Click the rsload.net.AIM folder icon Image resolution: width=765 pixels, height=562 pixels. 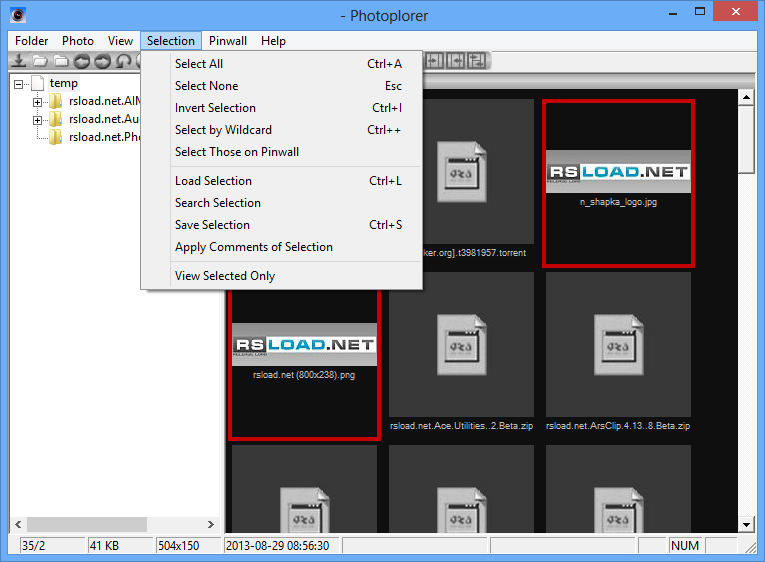click(x=56, y=101)
